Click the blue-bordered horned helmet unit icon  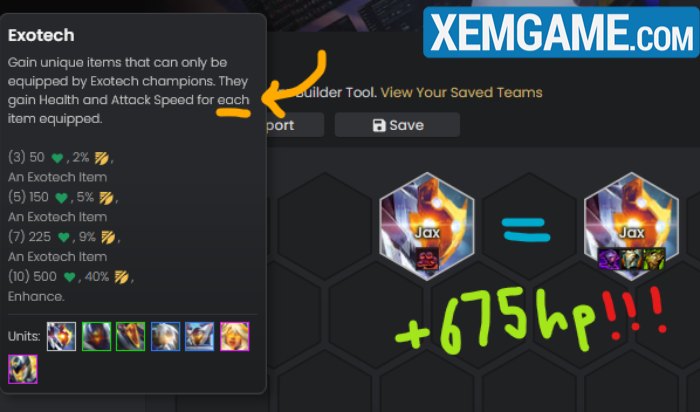(200, 336)
